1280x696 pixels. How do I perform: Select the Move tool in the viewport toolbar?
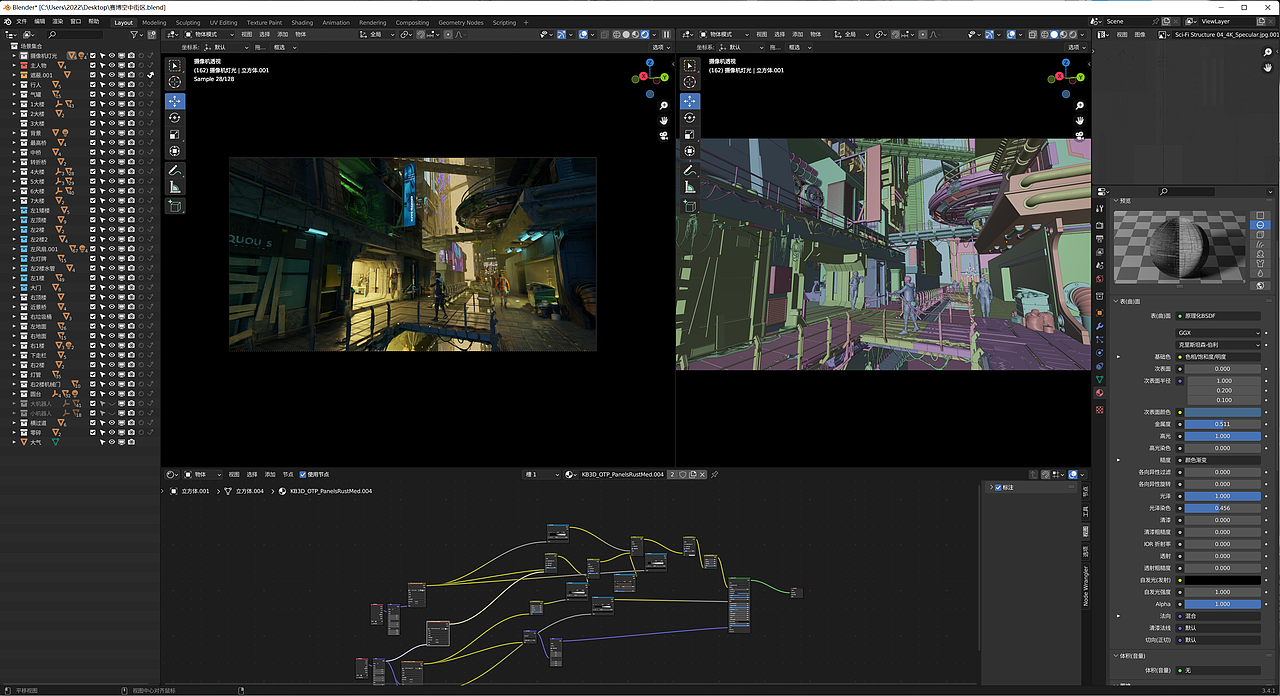(175, 101)
